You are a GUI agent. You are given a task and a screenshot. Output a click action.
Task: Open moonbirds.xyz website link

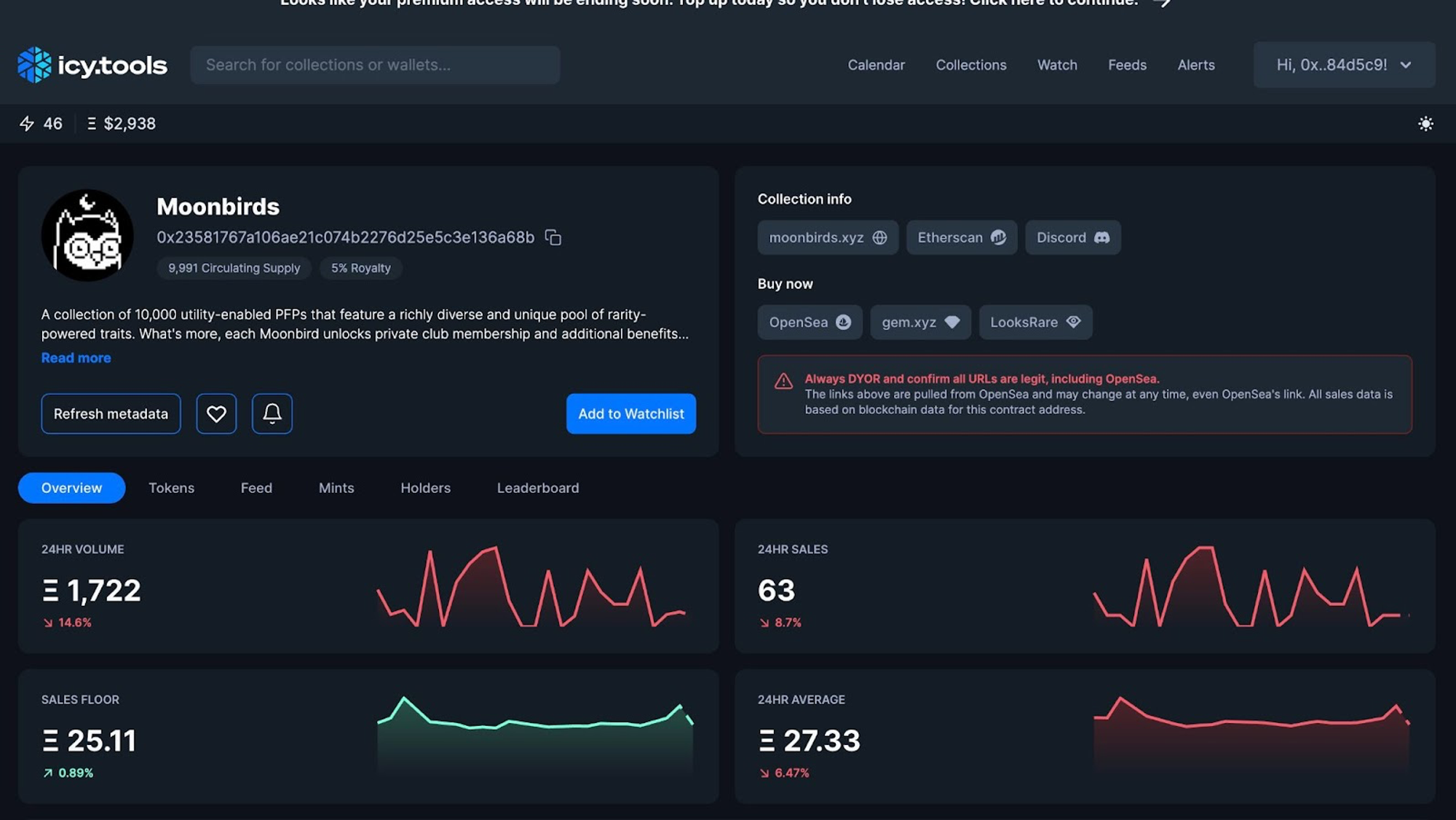point(828,237)
